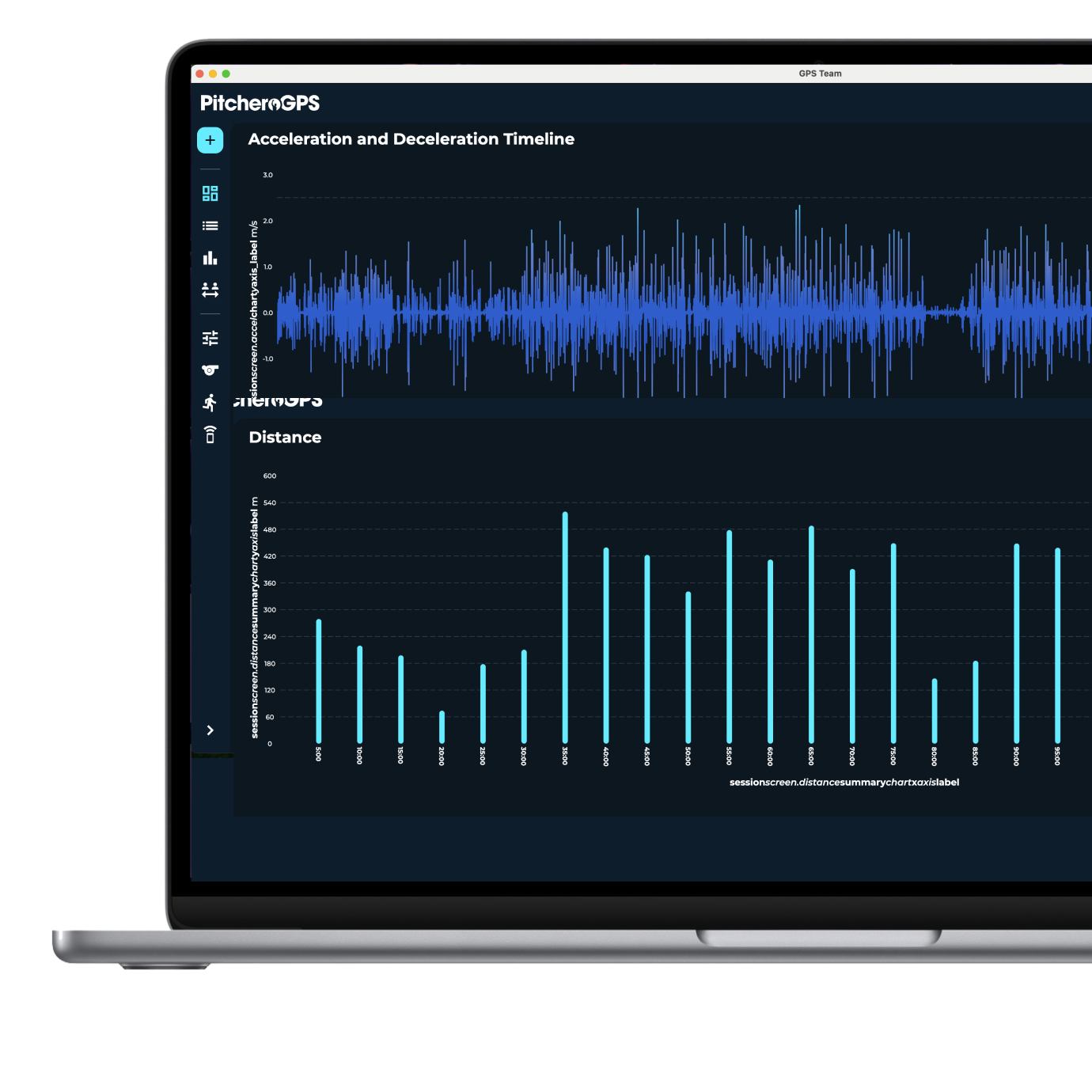Click the PitcheroGPS logo
The image size is (1092, 1092).
[x=260, y=103]
